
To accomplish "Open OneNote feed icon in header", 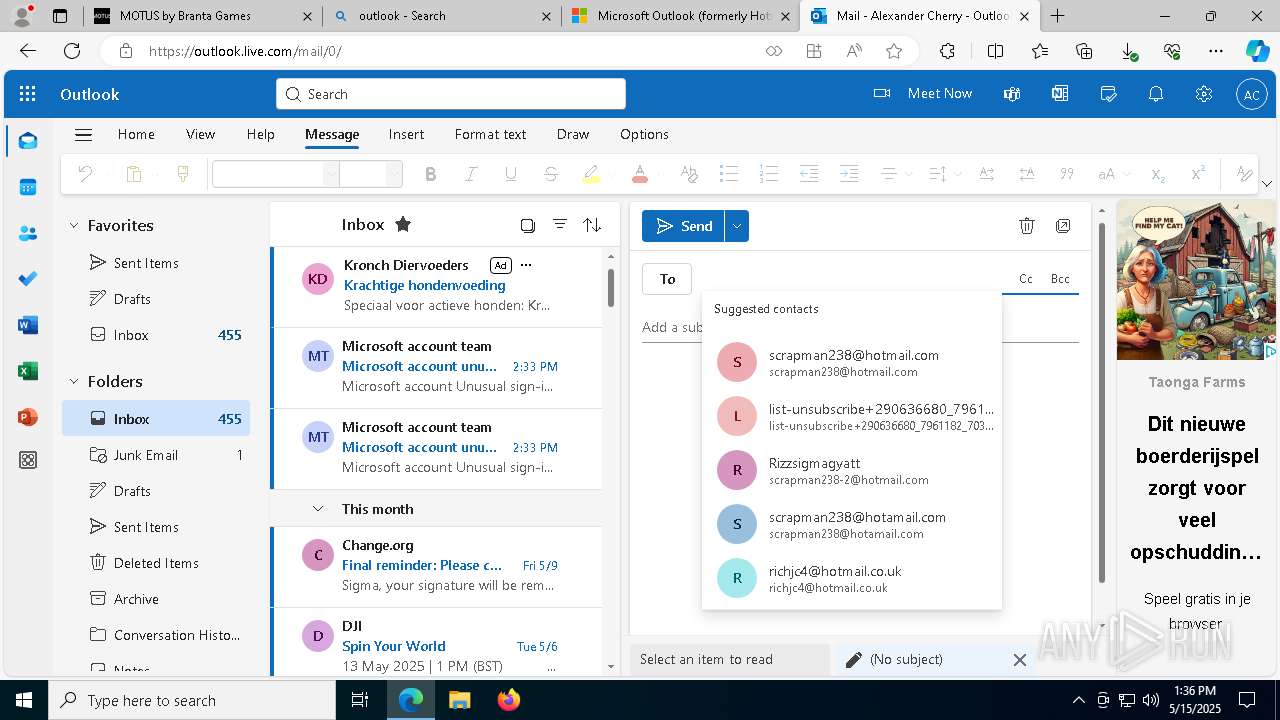I will tap(1060, 94).
